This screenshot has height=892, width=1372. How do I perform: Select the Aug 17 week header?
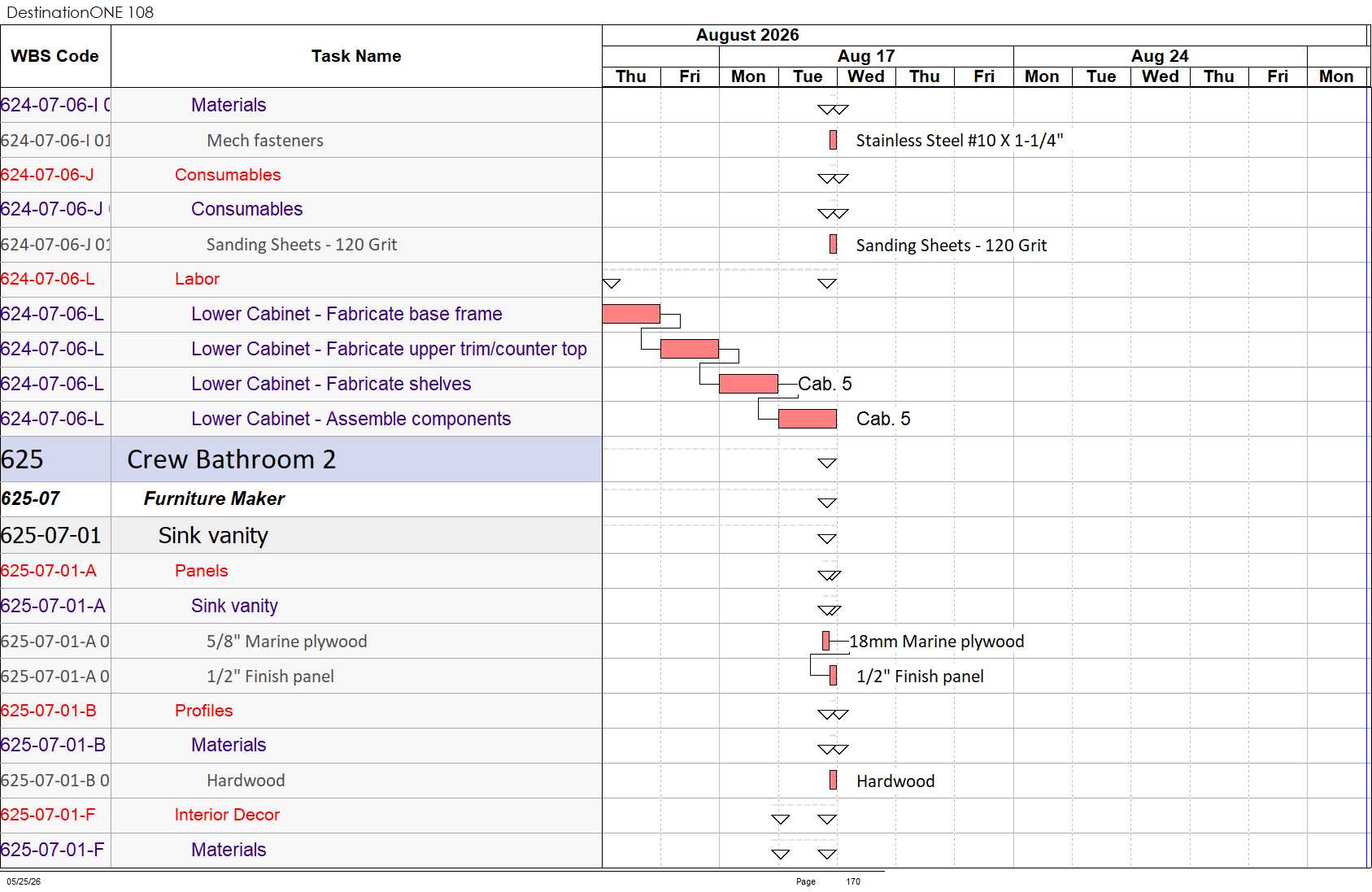(866, 56)
